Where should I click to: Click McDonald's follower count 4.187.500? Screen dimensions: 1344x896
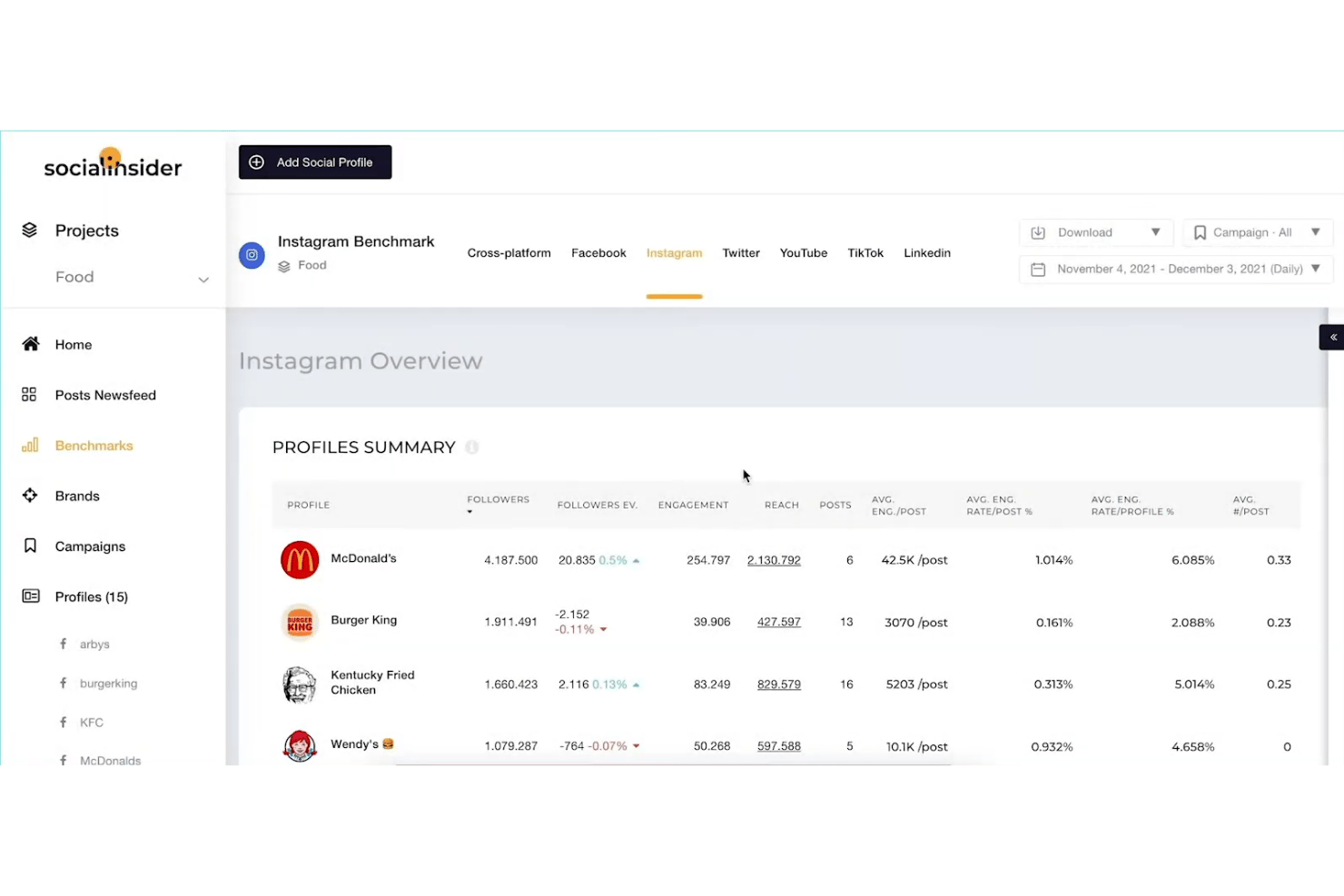click(x=511, y=560)
